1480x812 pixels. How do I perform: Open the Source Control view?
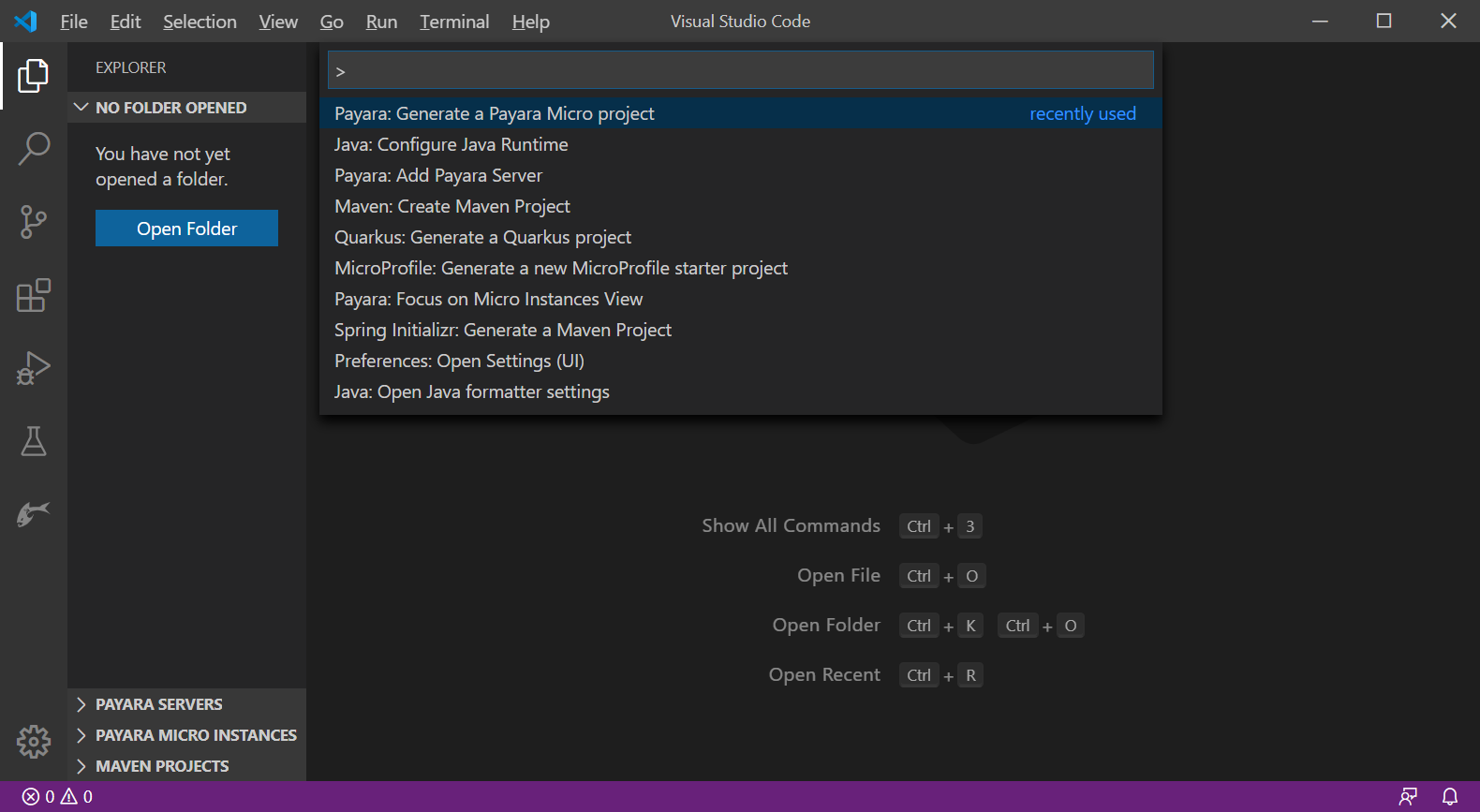tap(34, 222)
